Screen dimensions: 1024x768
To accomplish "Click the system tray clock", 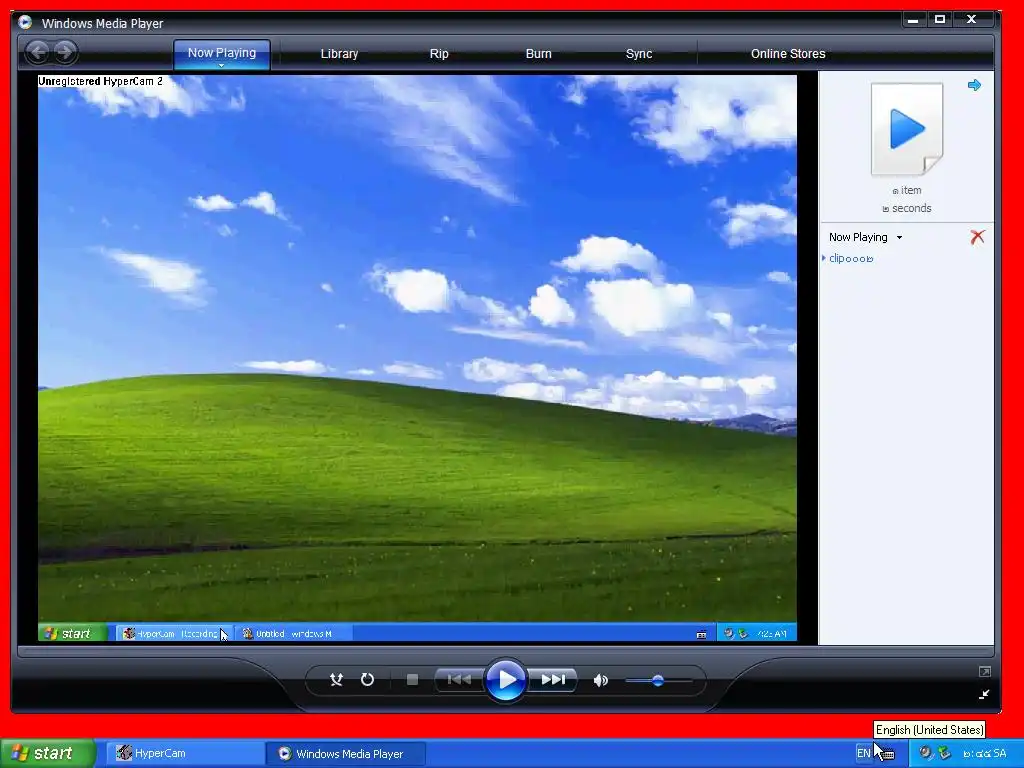I will click(985, 754).
